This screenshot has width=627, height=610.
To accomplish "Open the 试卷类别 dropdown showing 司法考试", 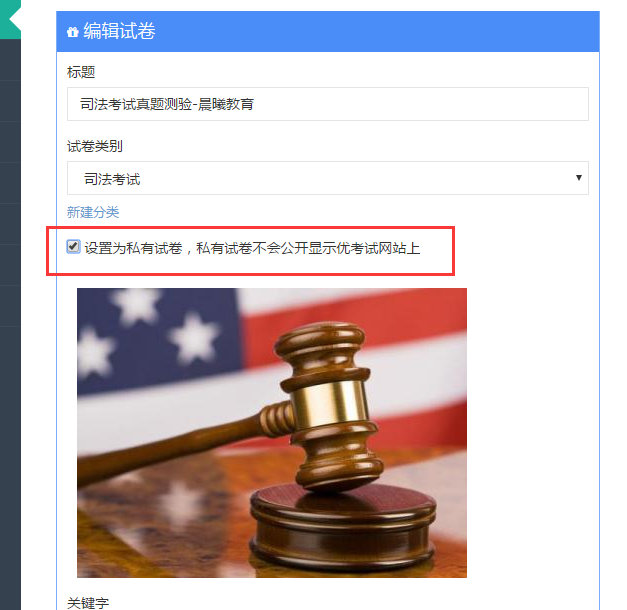I will coord(327,178).
